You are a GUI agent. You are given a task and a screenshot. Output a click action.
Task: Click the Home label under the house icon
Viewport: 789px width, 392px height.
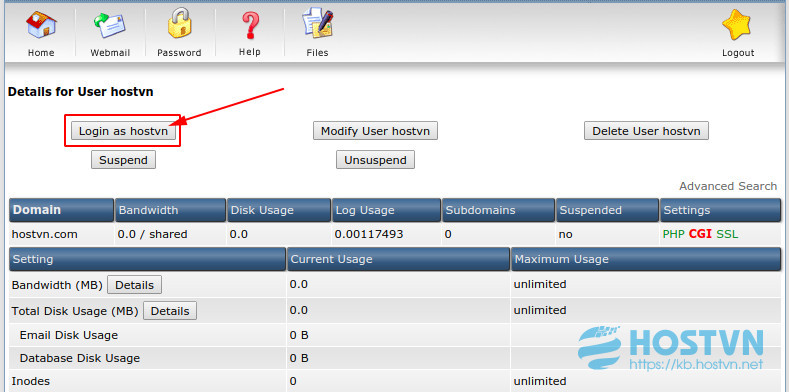click(41, 53)
